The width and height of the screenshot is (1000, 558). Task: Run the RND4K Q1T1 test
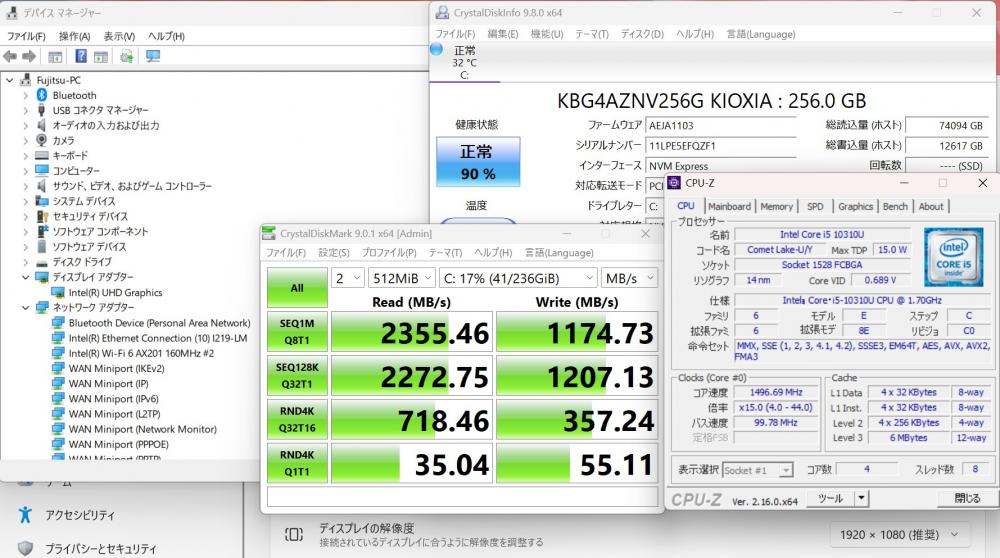297,463
